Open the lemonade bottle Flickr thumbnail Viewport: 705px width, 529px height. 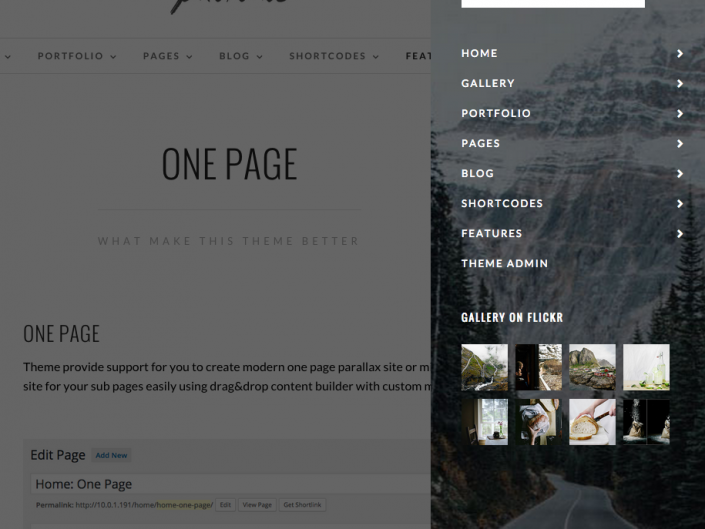pos(646,367)
